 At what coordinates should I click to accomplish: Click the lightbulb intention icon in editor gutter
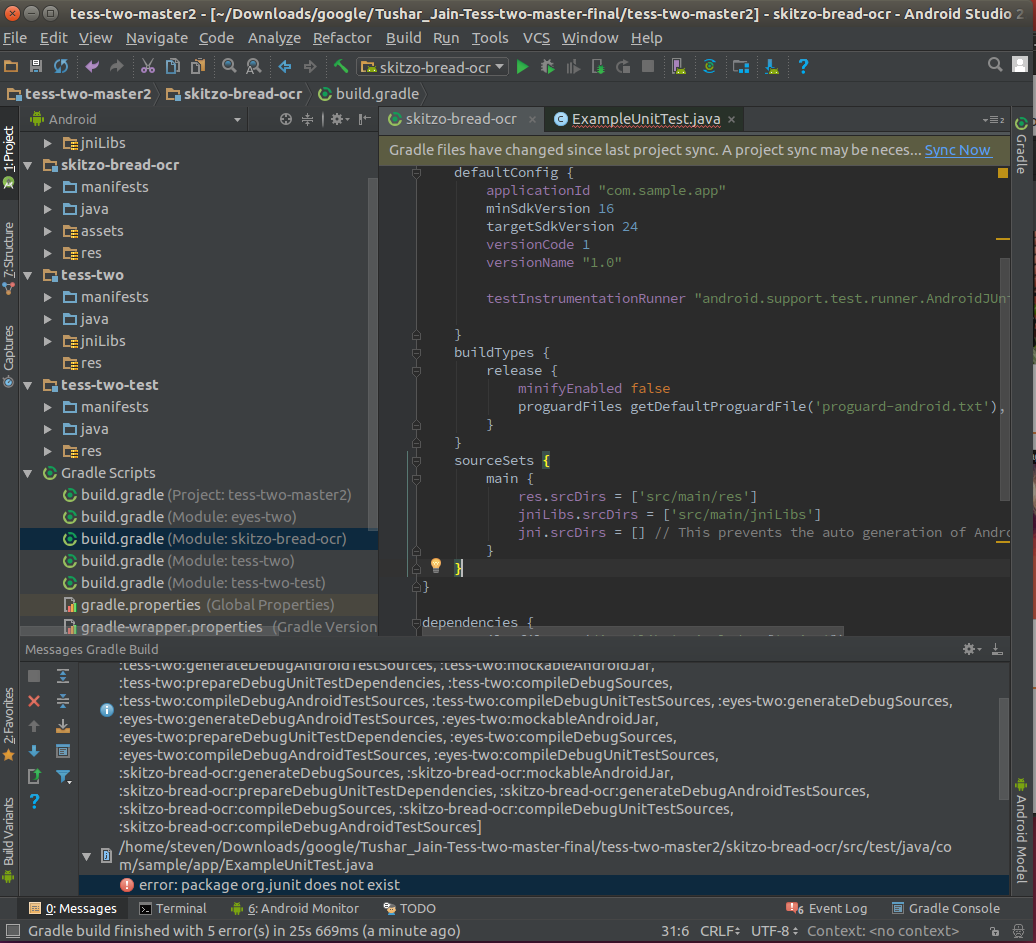pyautogui.click(x=435, y=565)
